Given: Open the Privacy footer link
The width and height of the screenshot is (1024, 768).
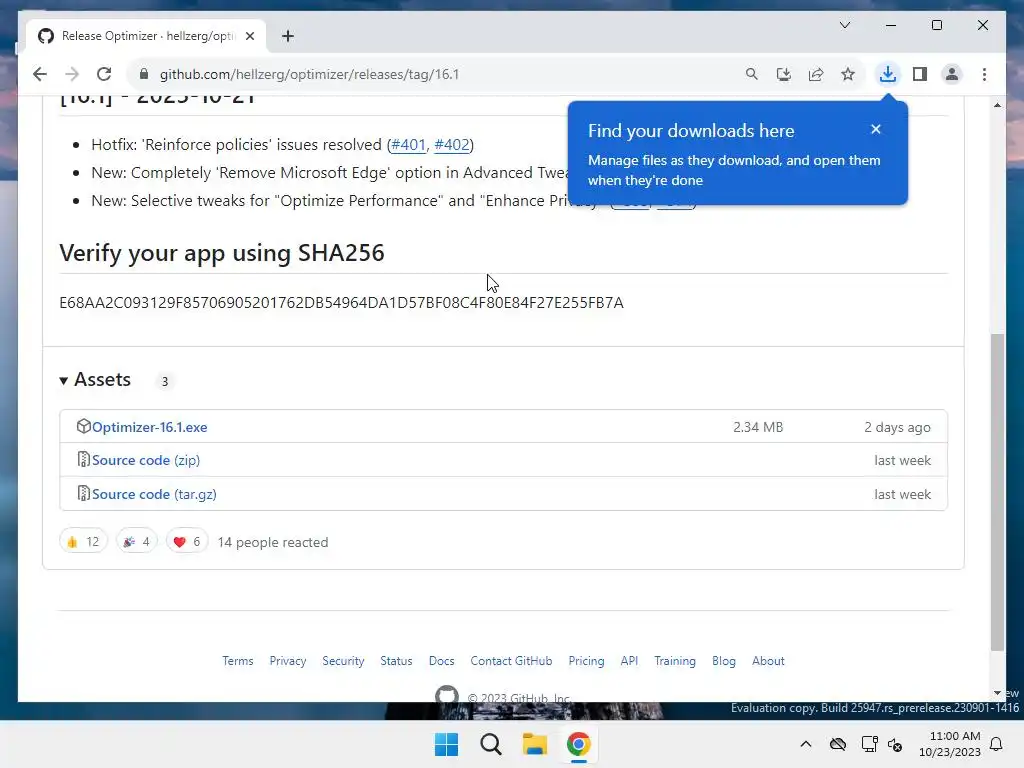Looking at the screenshot, I should coord(288,661).
